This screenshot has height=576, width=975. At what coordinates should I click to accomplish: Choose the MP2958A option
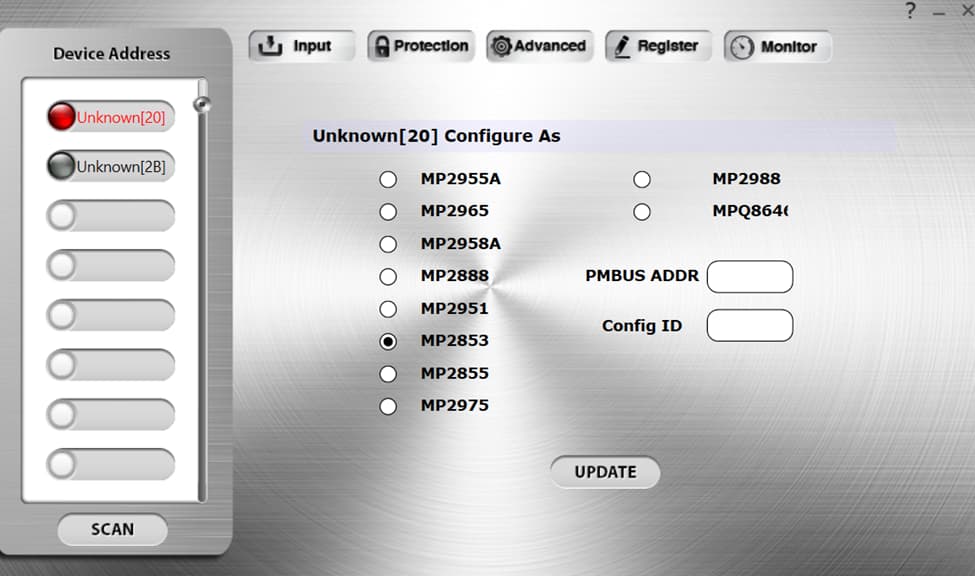(388, 244)
